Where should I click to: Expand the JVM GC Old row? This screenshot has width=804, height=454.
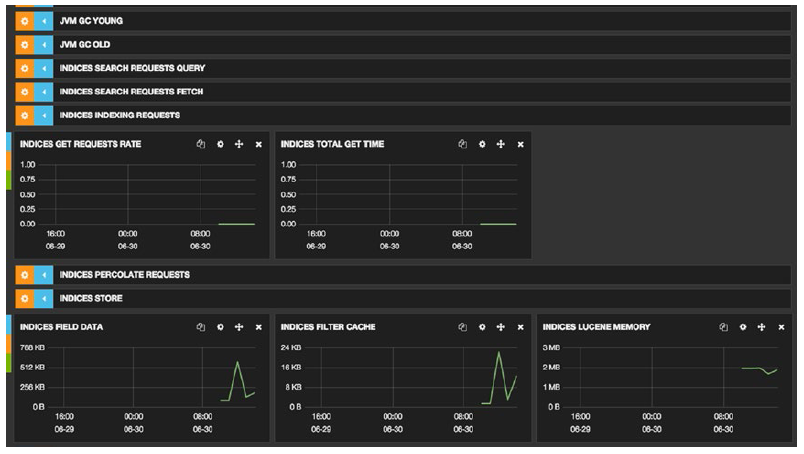(44, 45)
